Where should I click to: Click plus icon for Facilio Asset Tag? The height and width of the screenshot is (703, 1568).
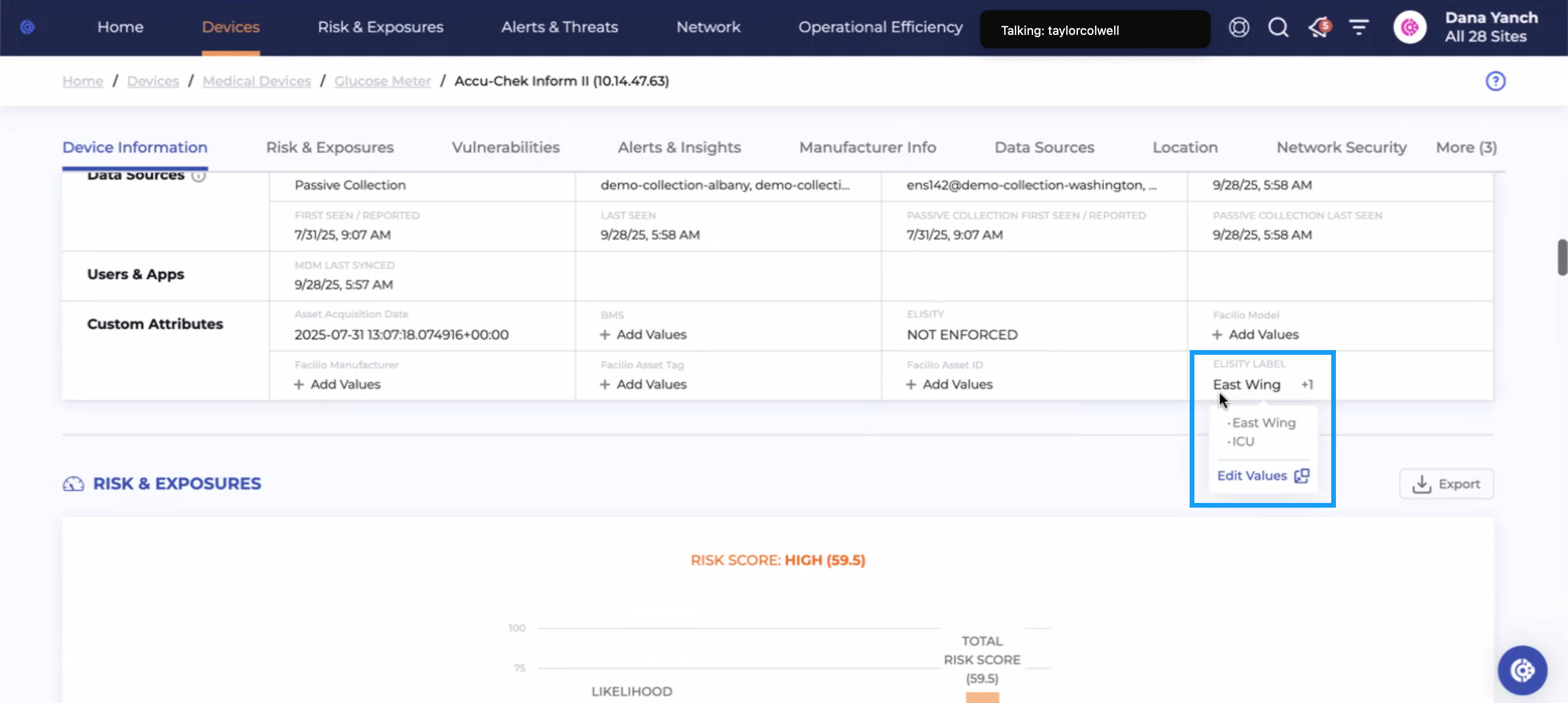(x=604, y=385)
